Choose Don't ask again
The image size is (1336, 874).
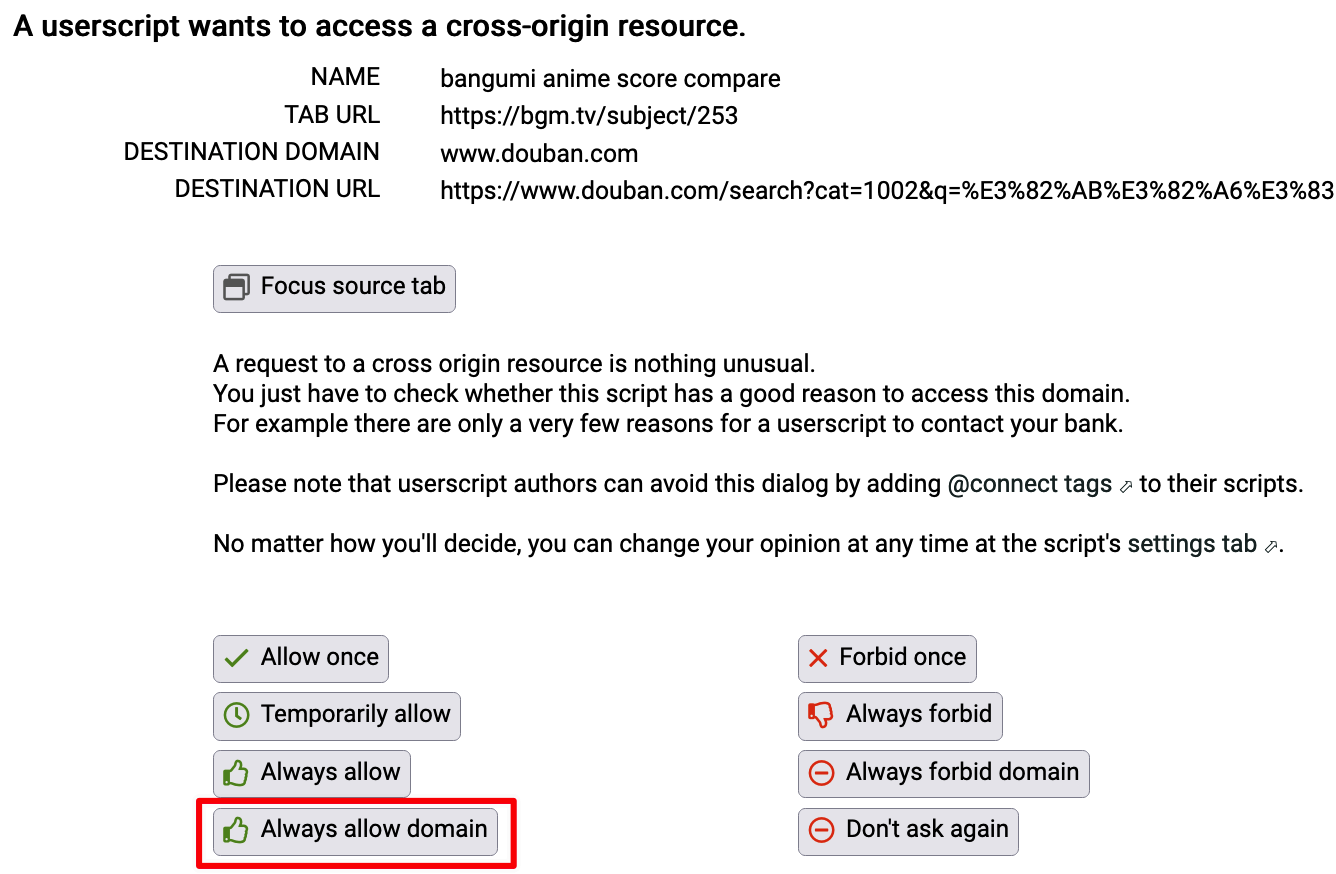908,830
